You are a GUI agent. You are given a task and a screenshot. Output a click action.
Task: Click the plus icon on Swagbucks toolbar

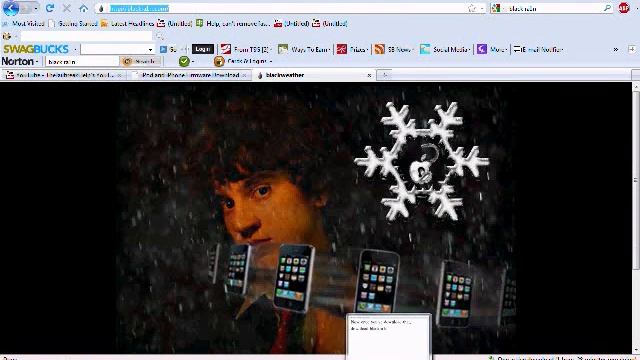(631, 49)
